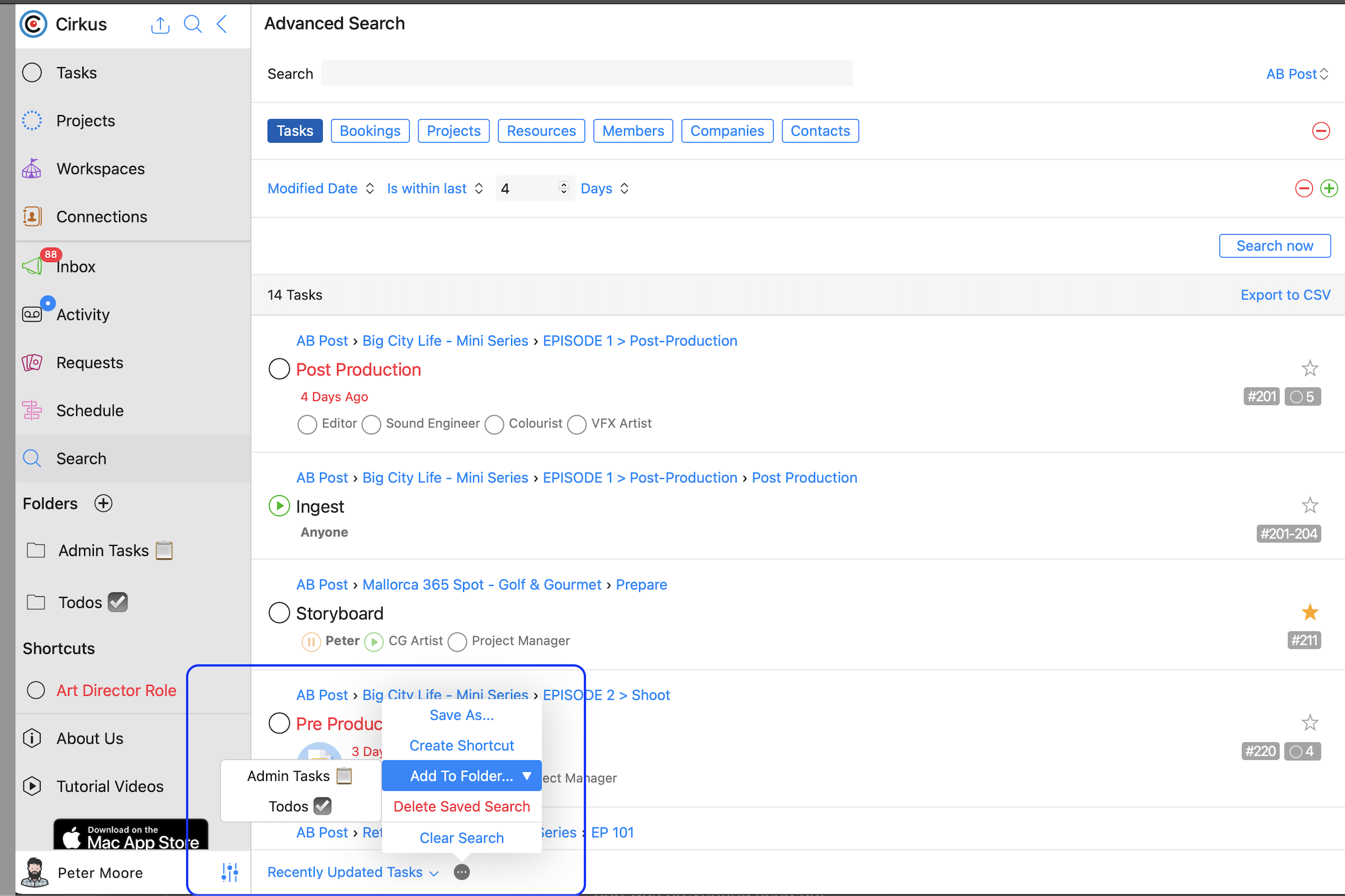Click the share/upload icon in sidebar header

click(160, 25)
